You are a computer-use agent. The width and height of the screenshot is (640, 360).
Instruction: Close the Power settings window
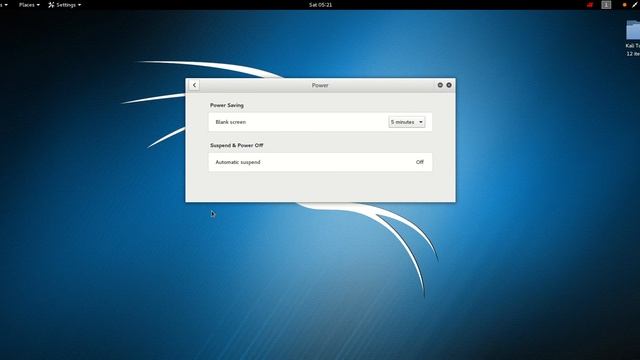pyautogui.click(x=449, y=85)
